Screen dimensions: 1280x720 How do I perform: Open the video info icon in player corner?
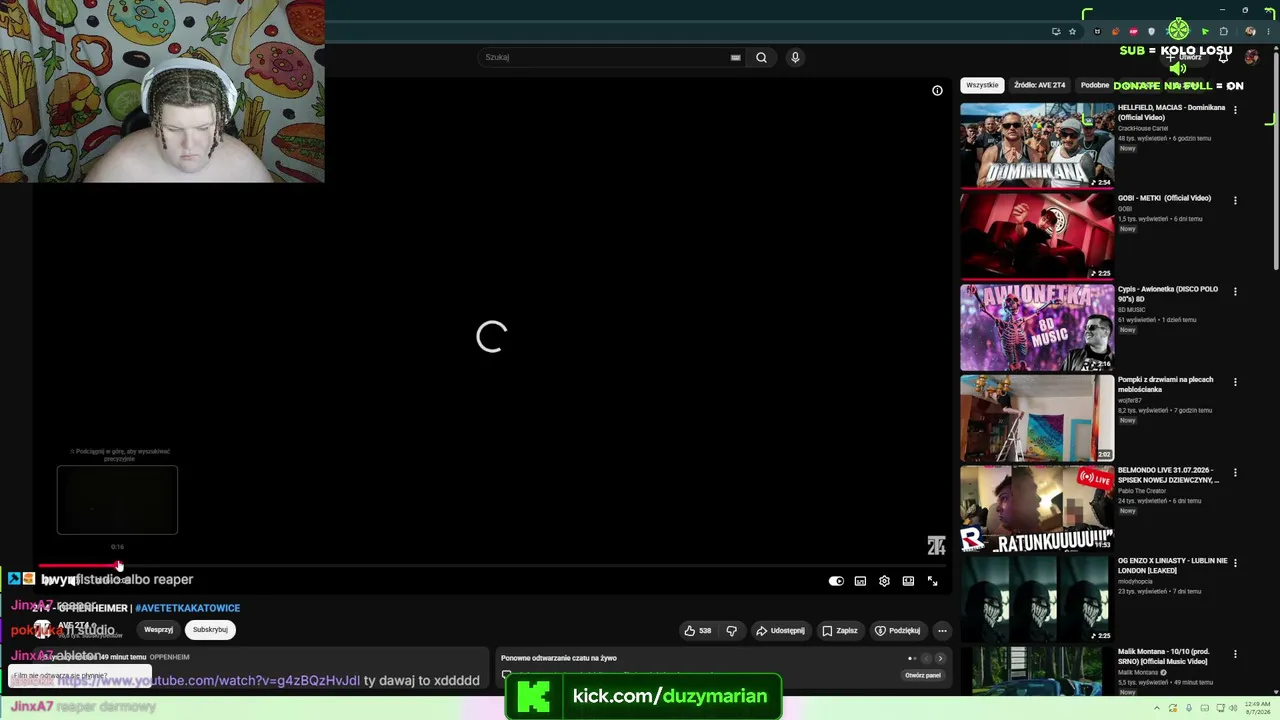tap(937, 91)
